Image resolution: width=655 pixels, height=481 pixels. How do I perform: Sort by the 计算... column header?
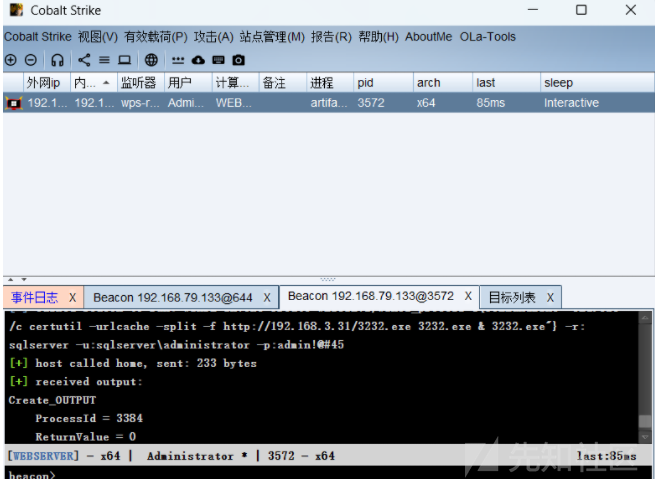[x=236, y=83]
